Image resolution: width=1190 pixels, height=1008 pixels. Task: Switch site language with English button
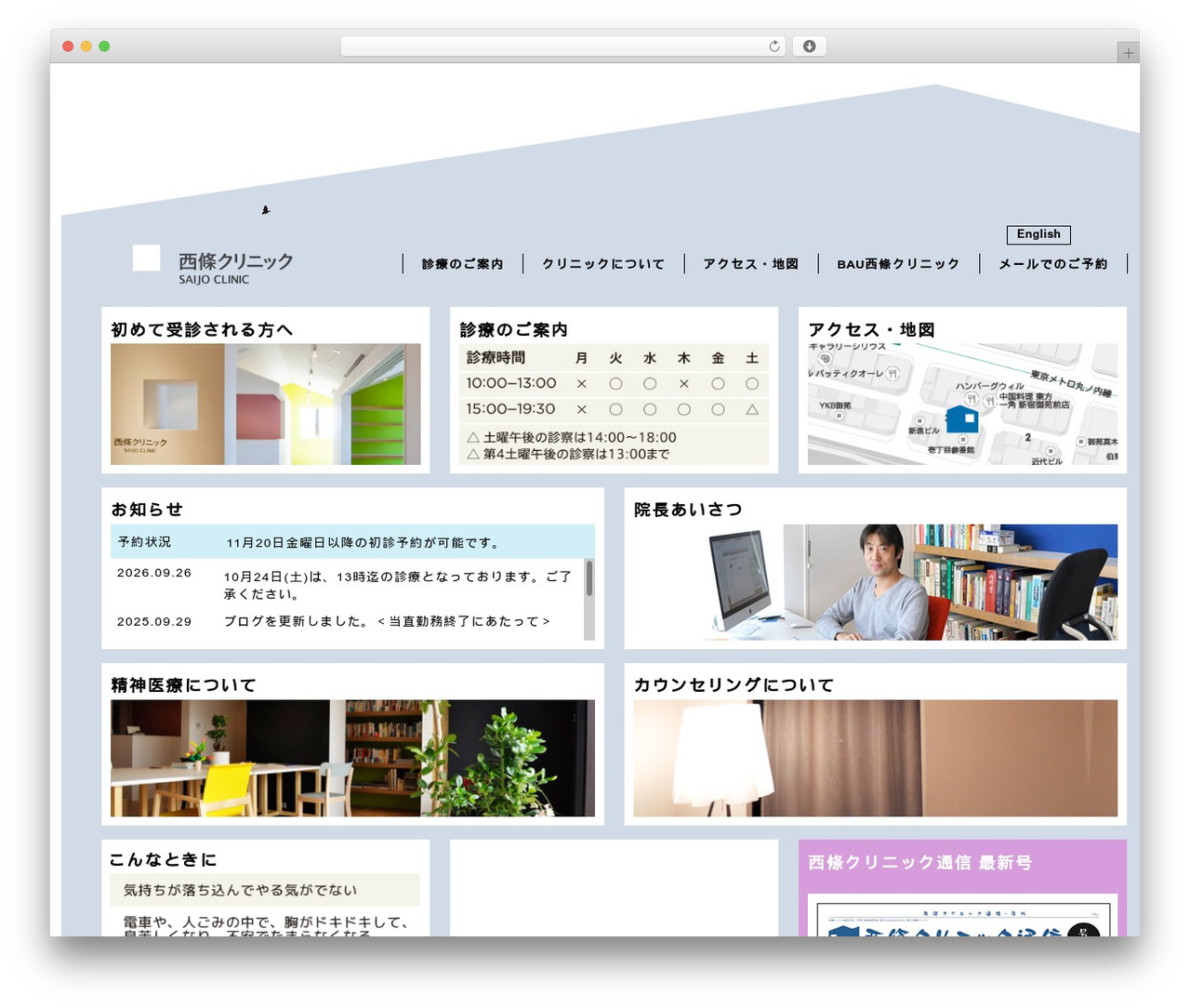coord(1038,234)
